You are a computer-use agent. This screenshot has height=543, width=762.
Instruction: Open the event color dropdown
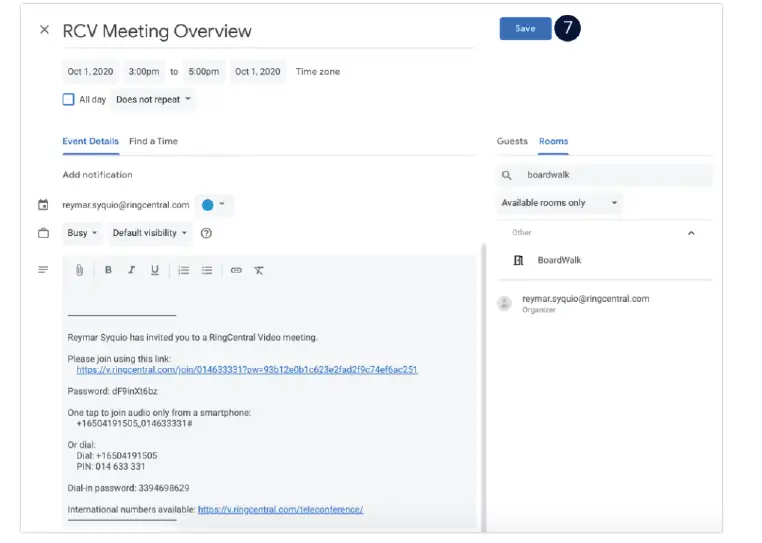click(214, 205)
